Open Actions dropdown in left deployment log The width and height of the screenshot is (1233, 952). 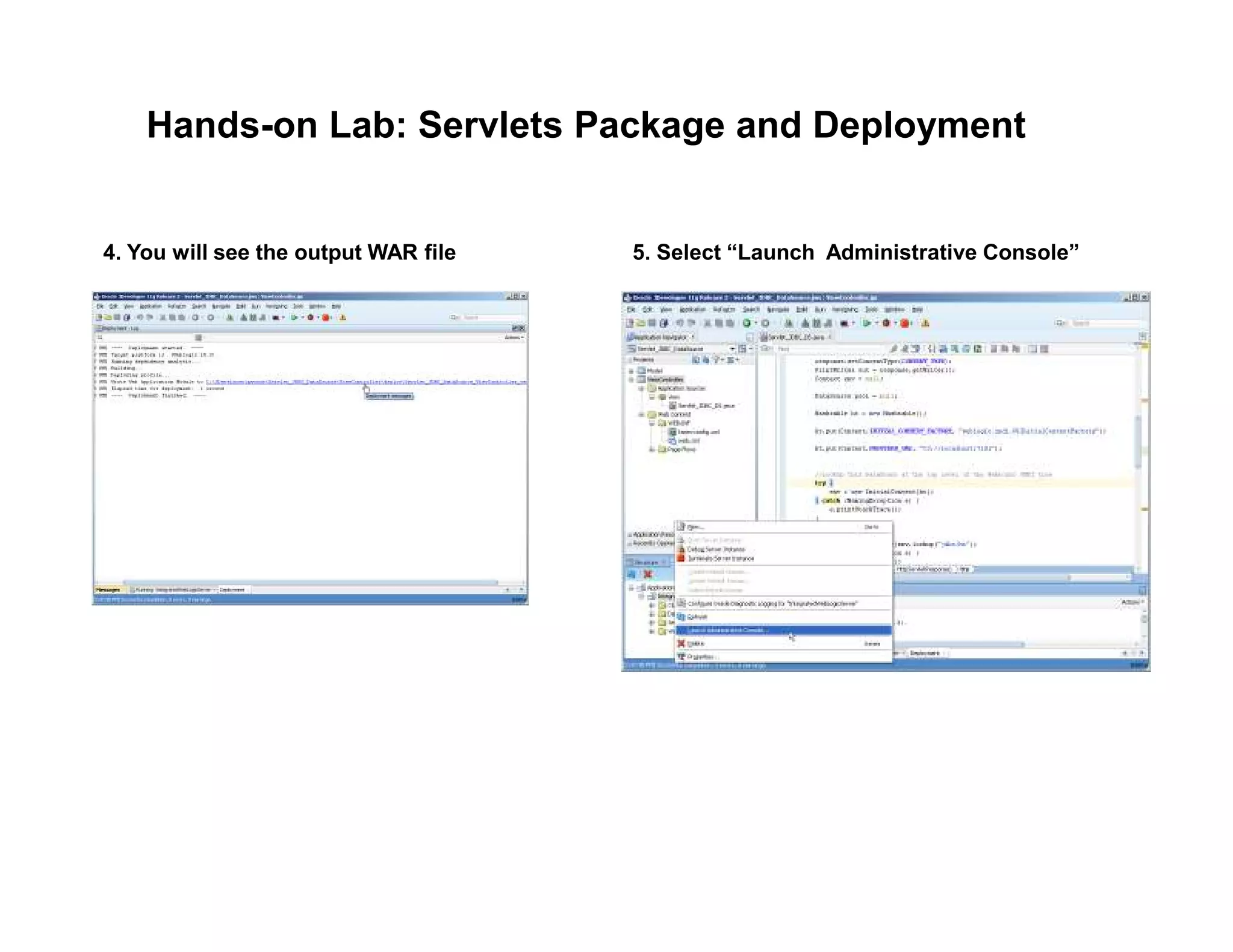pyautogui.click(x=514, y=338)
